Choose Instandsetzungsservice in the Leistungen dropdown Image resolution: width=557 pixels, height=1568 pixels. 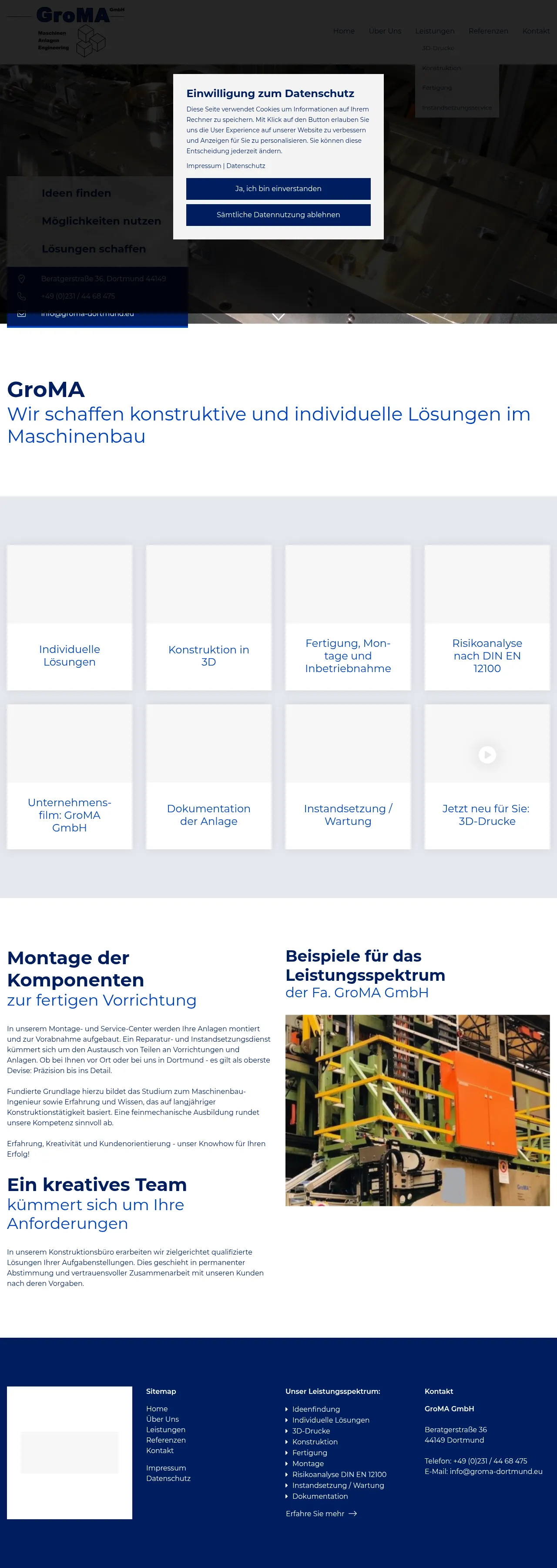(456, 108)
